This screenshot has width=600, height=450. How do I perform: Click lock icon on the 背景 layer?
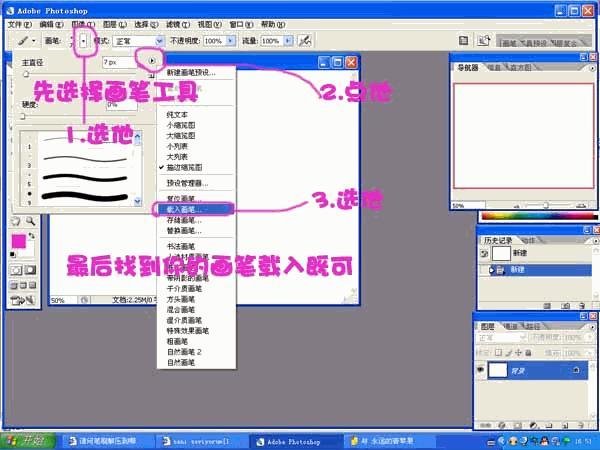click(x=576, y=370)
